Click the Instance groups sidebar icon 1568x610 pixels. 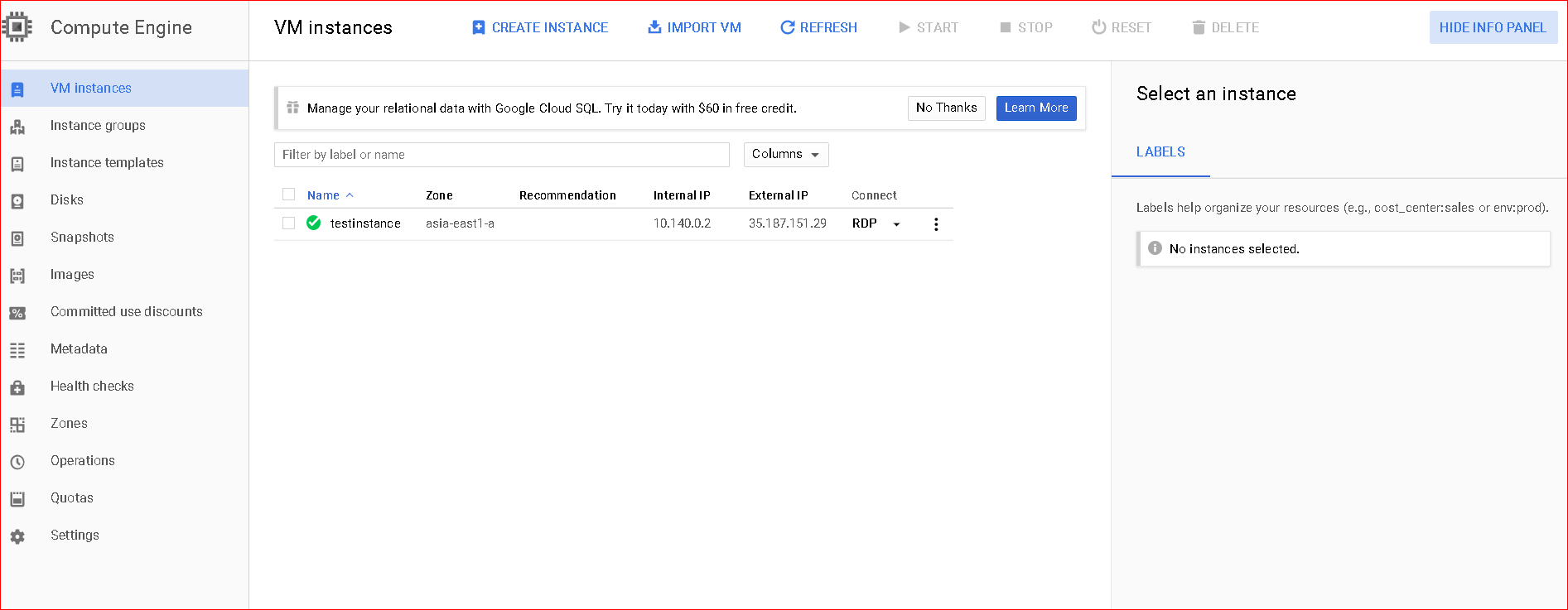tap(17, 127)
